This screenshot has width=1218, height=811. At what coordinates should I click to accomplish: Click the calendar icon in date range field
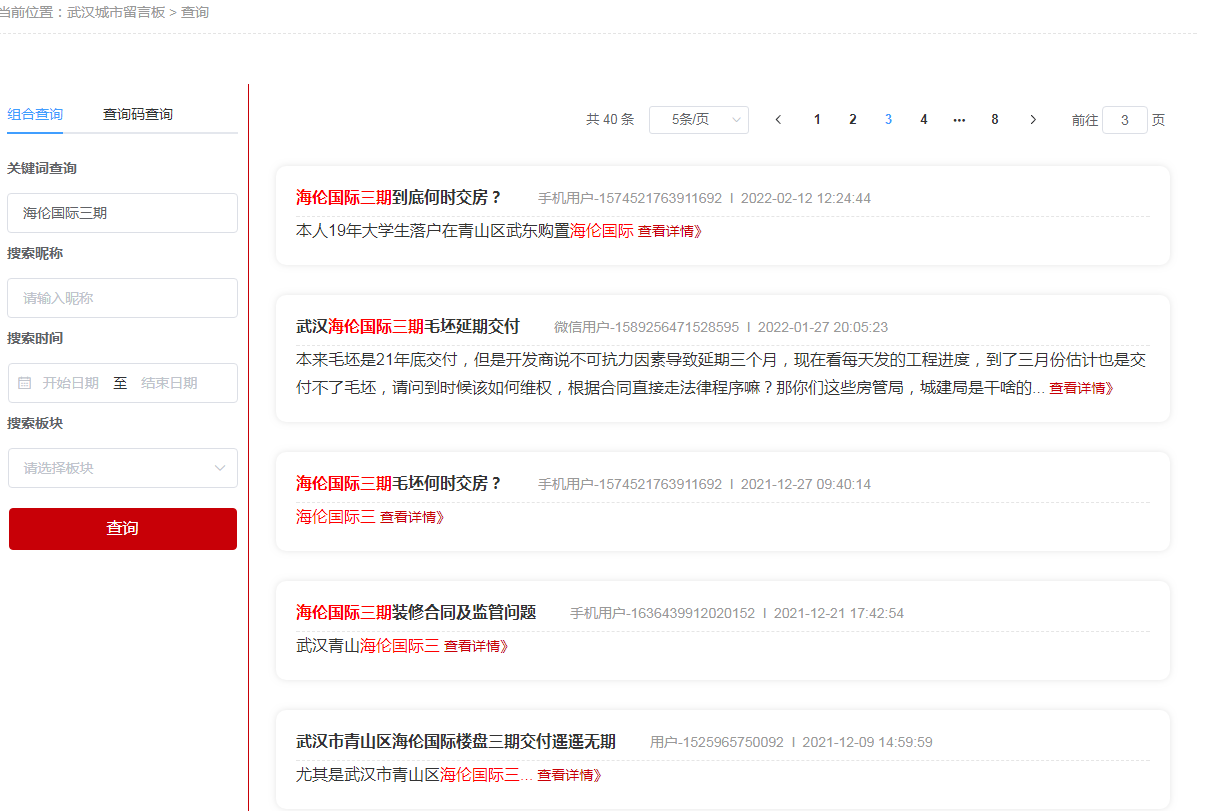25,383
